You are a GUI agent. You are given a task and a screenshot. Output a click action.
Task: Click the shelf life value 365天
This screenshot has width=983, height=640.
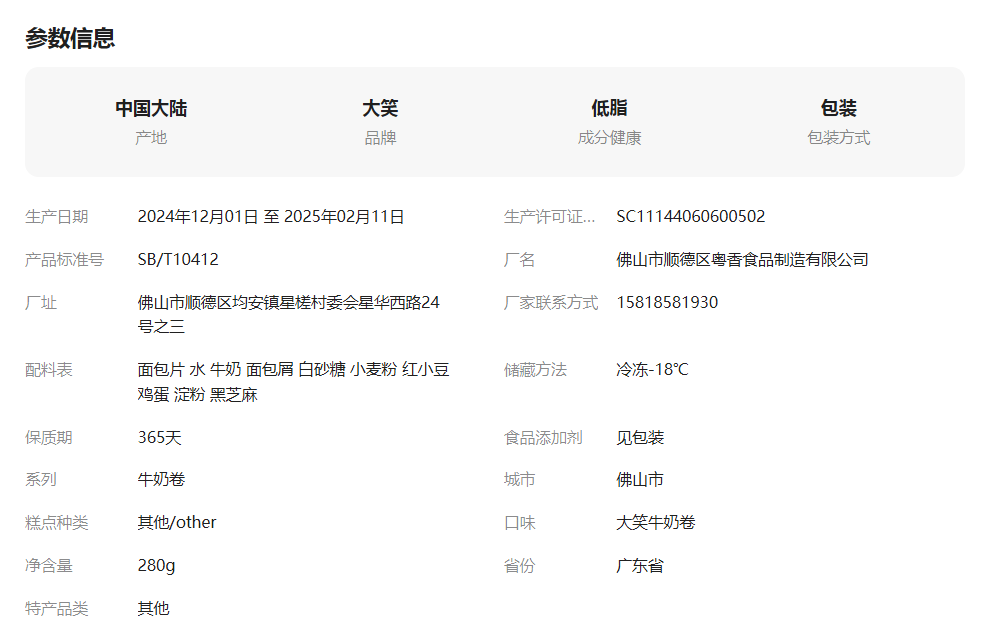click(x=160, y=438)
